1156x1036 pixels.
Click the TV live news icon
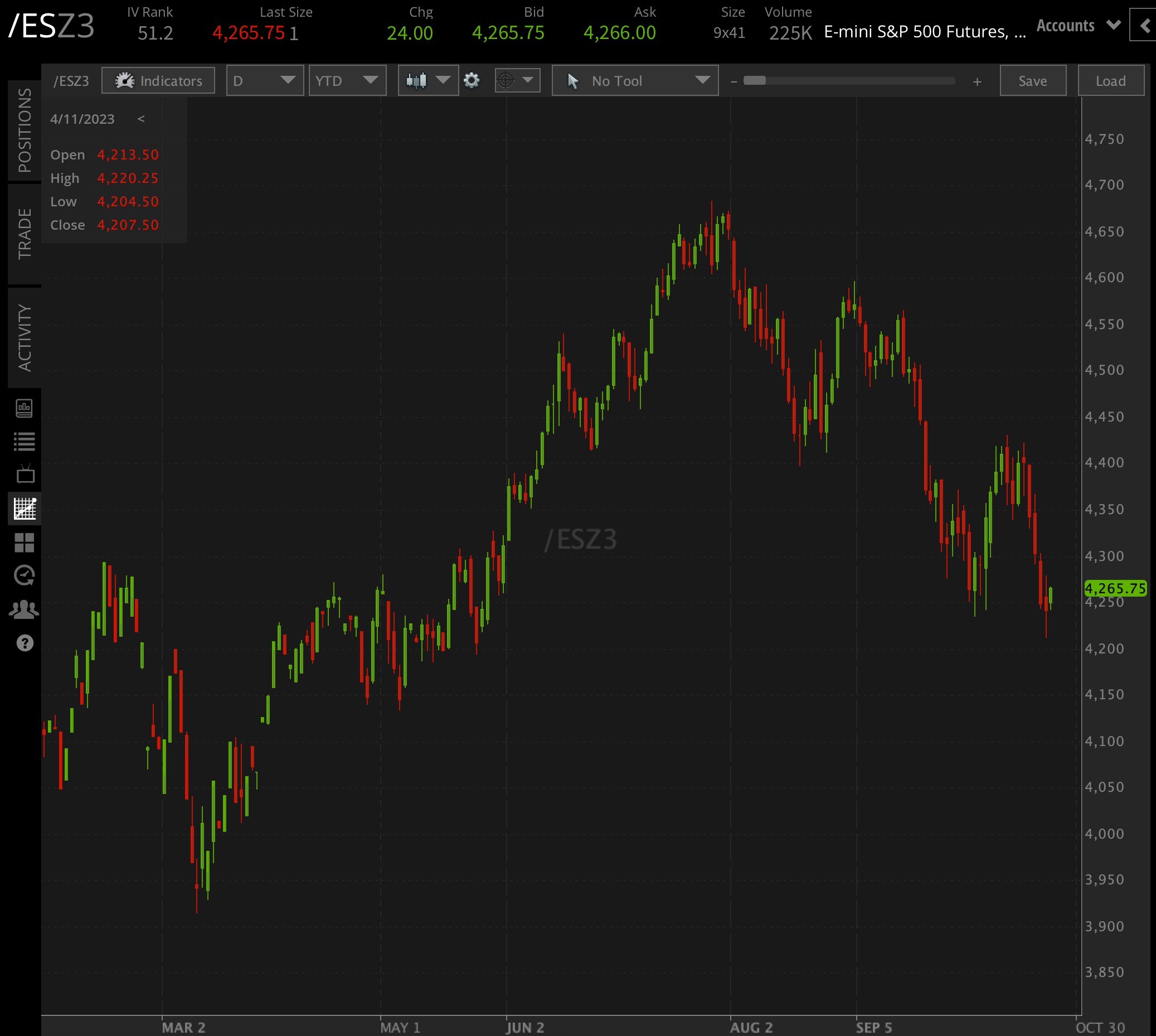[x=25, y=474]
